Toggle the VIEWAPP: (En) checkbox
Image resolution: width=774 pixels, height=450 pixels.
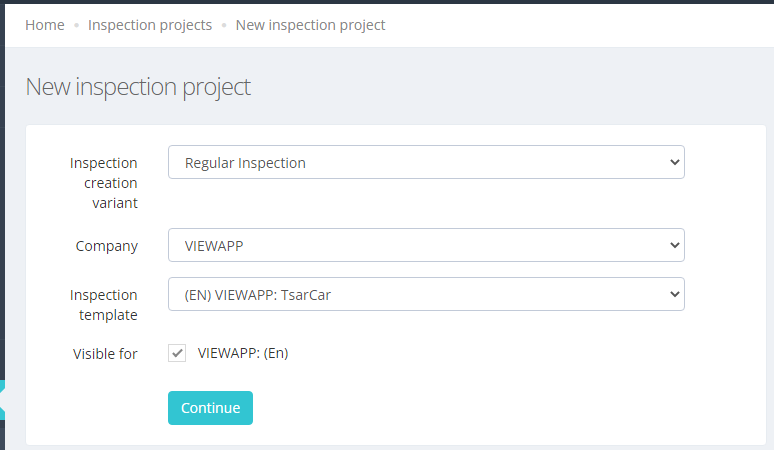[177, 353]
